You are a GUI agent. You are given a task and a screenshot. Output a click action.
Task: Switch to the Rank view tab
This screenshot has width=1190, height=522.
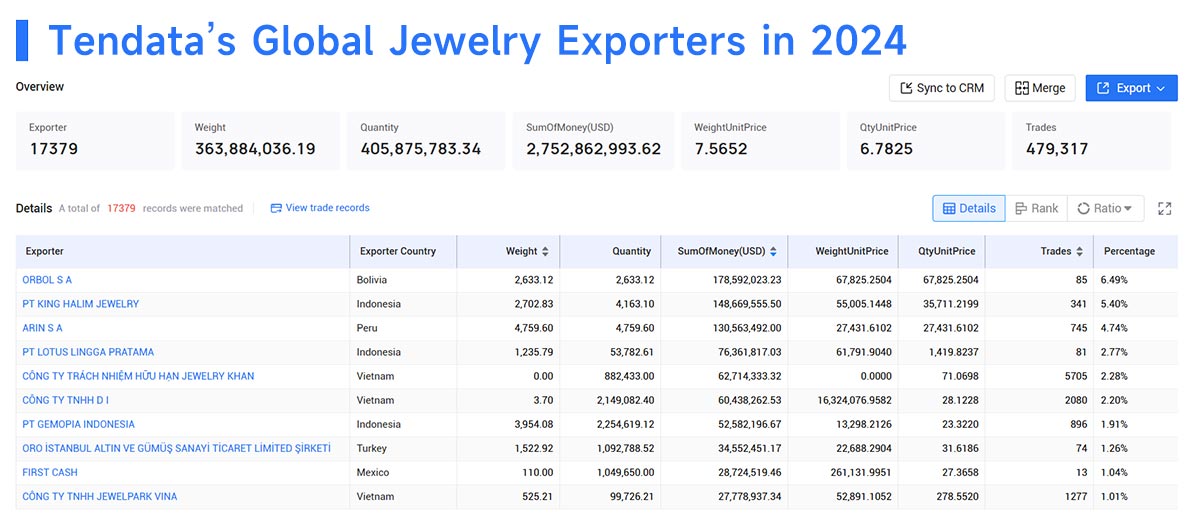[1036, 208]
